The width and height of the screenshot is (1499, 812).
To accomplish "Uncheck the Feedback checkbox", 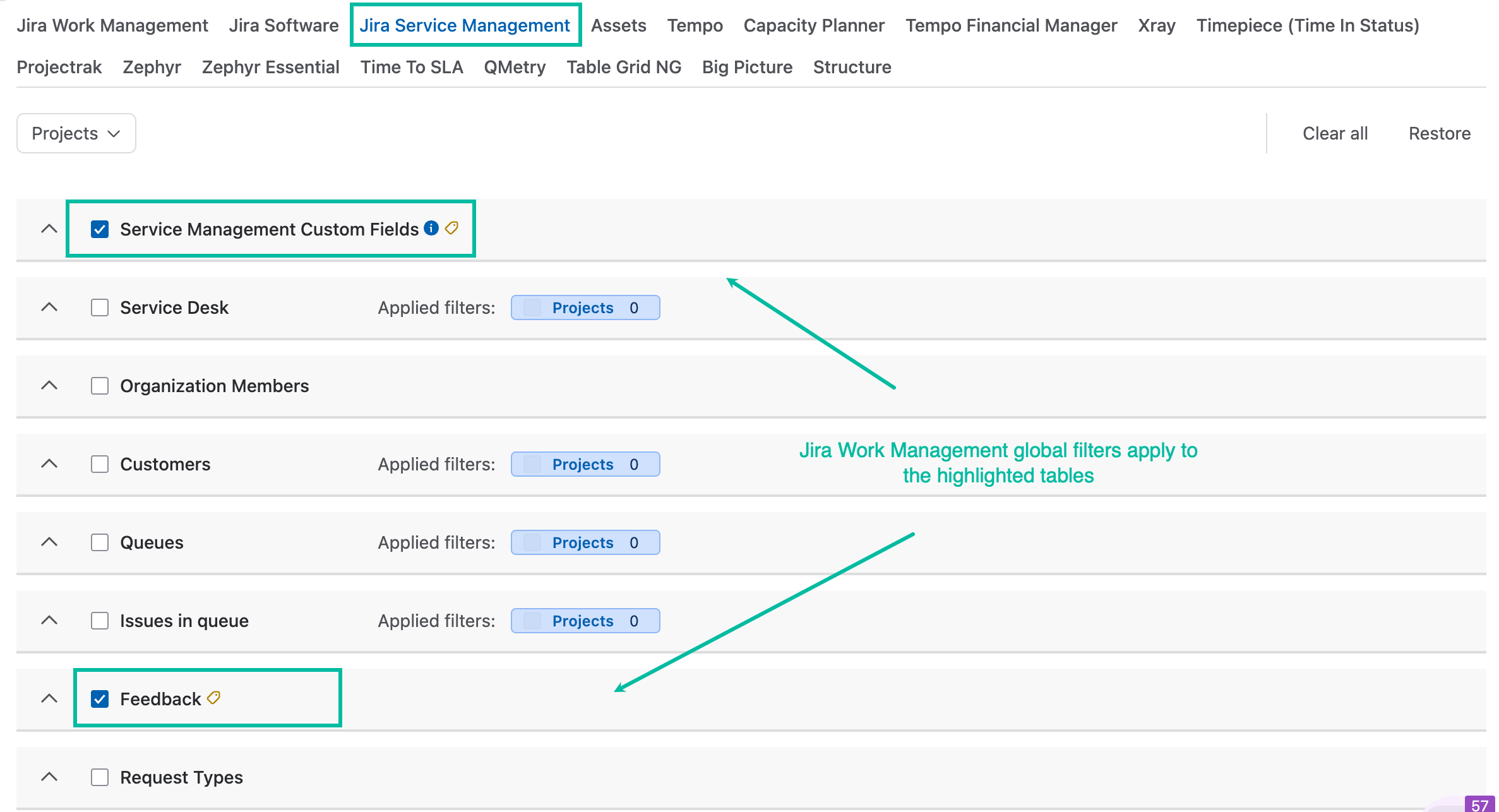I will tap(100, 699).
